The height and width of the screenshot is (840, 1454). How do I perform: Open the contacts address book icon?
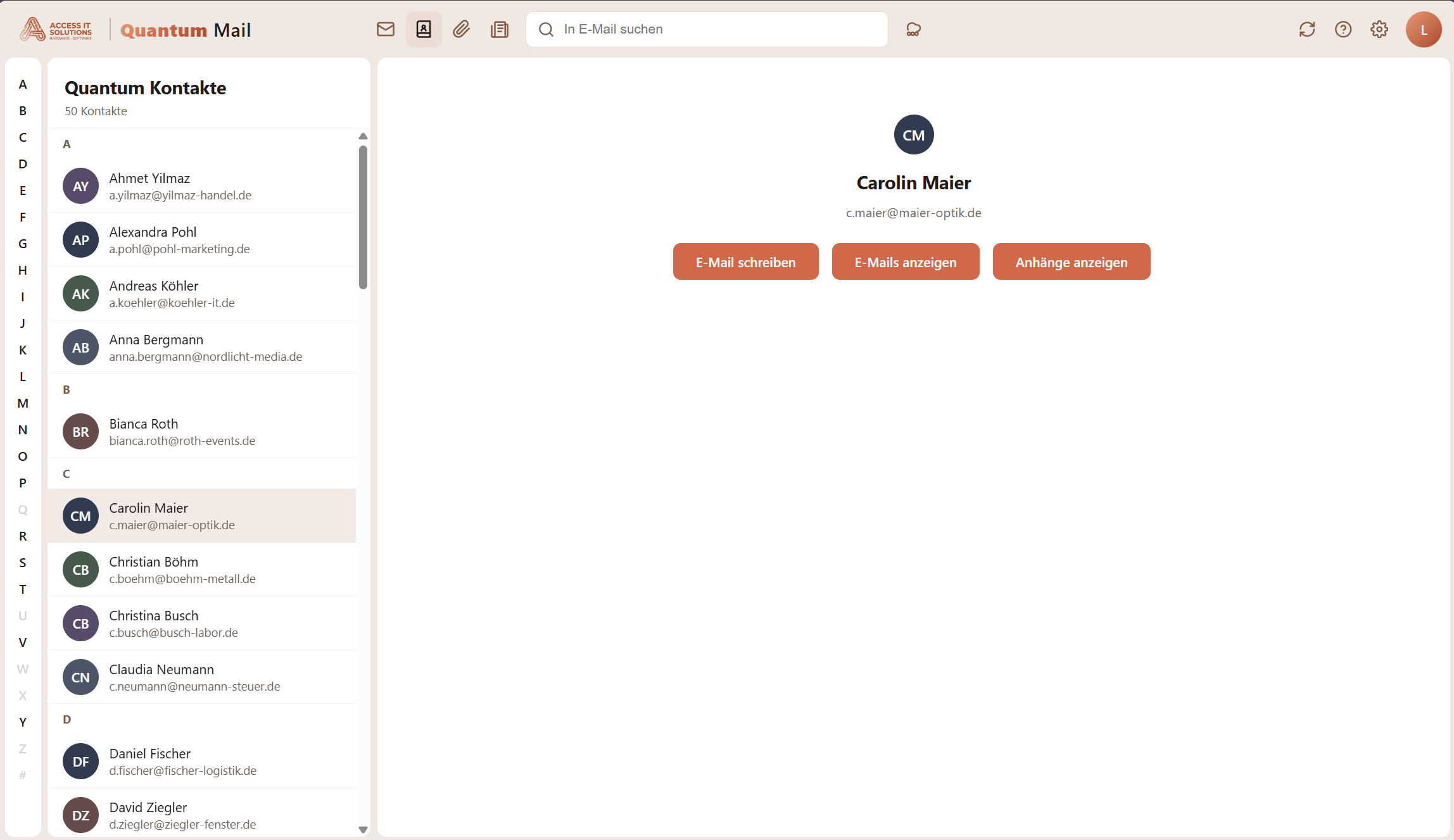[x=424, y=29]
